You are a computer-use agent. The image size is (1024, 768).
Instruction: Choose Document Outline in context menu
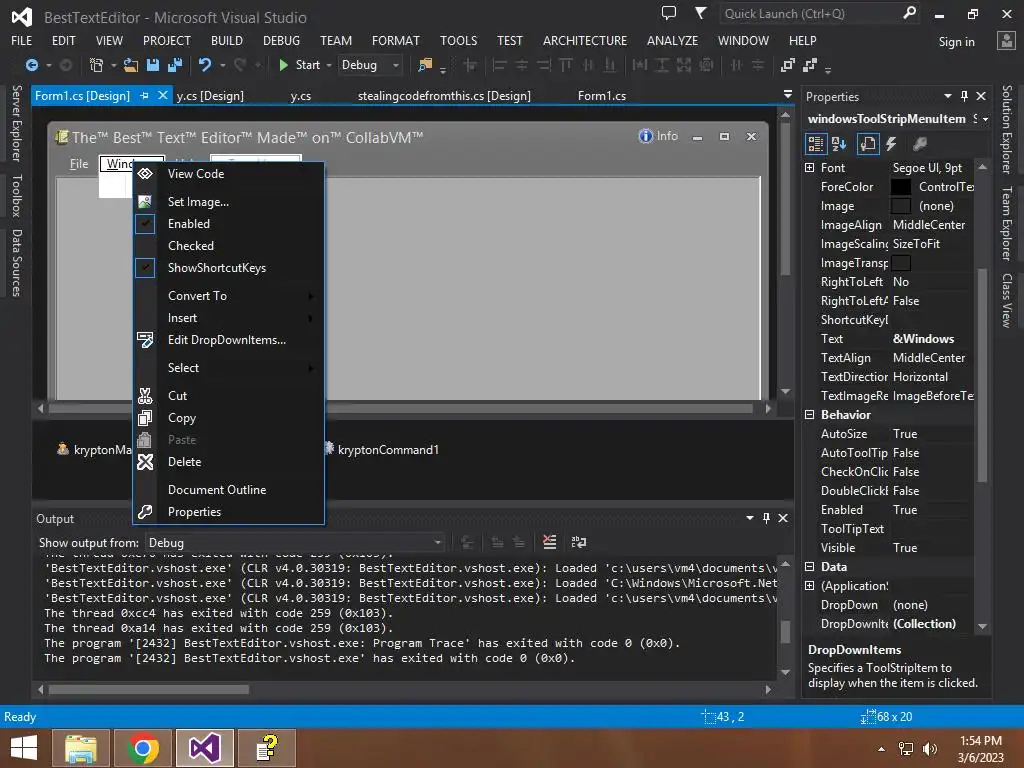coord(229,490)
